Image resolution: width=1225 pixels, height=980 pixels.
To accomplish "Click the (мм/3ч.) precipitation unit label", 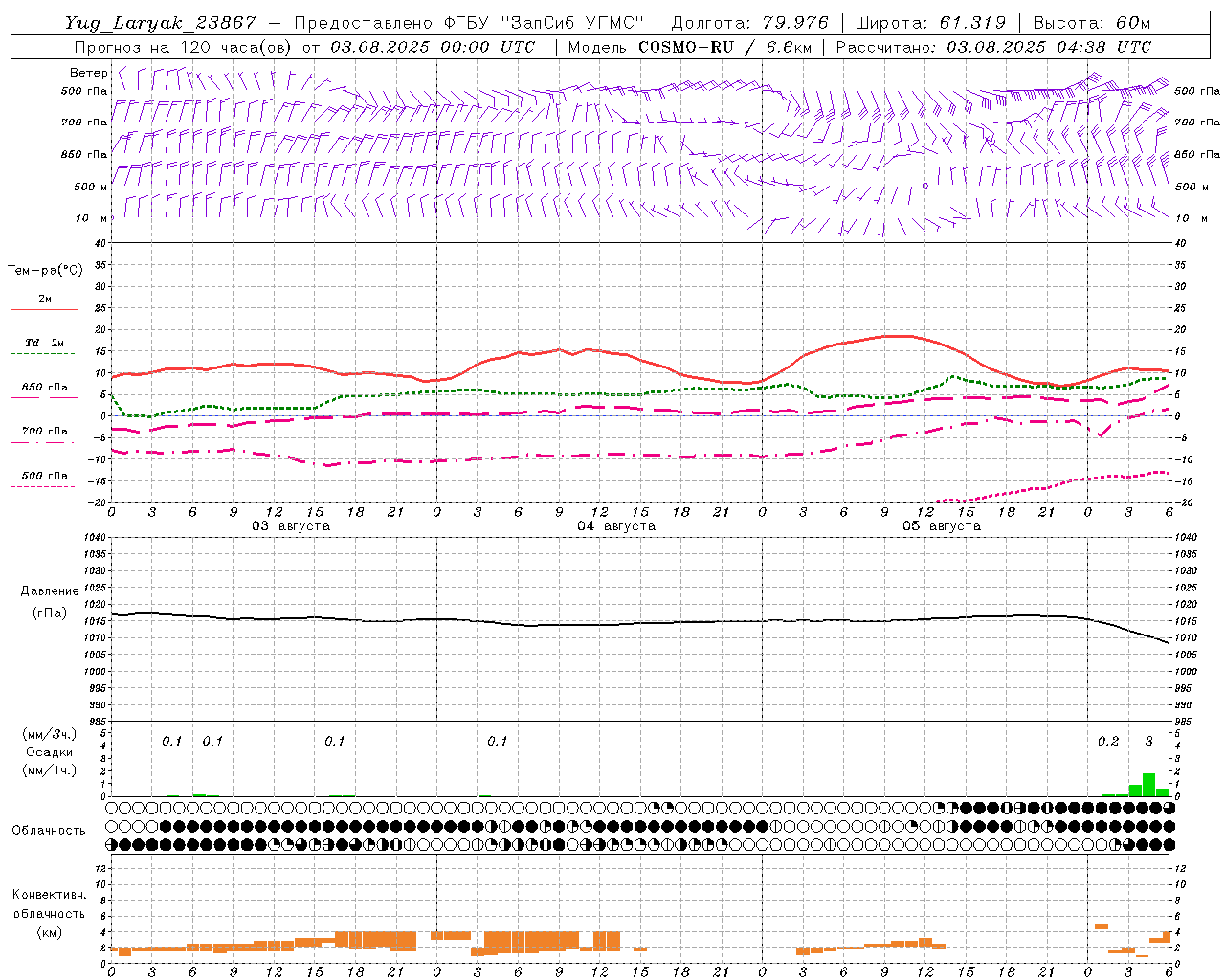I will pyautogui.click(x=50, y=734).
